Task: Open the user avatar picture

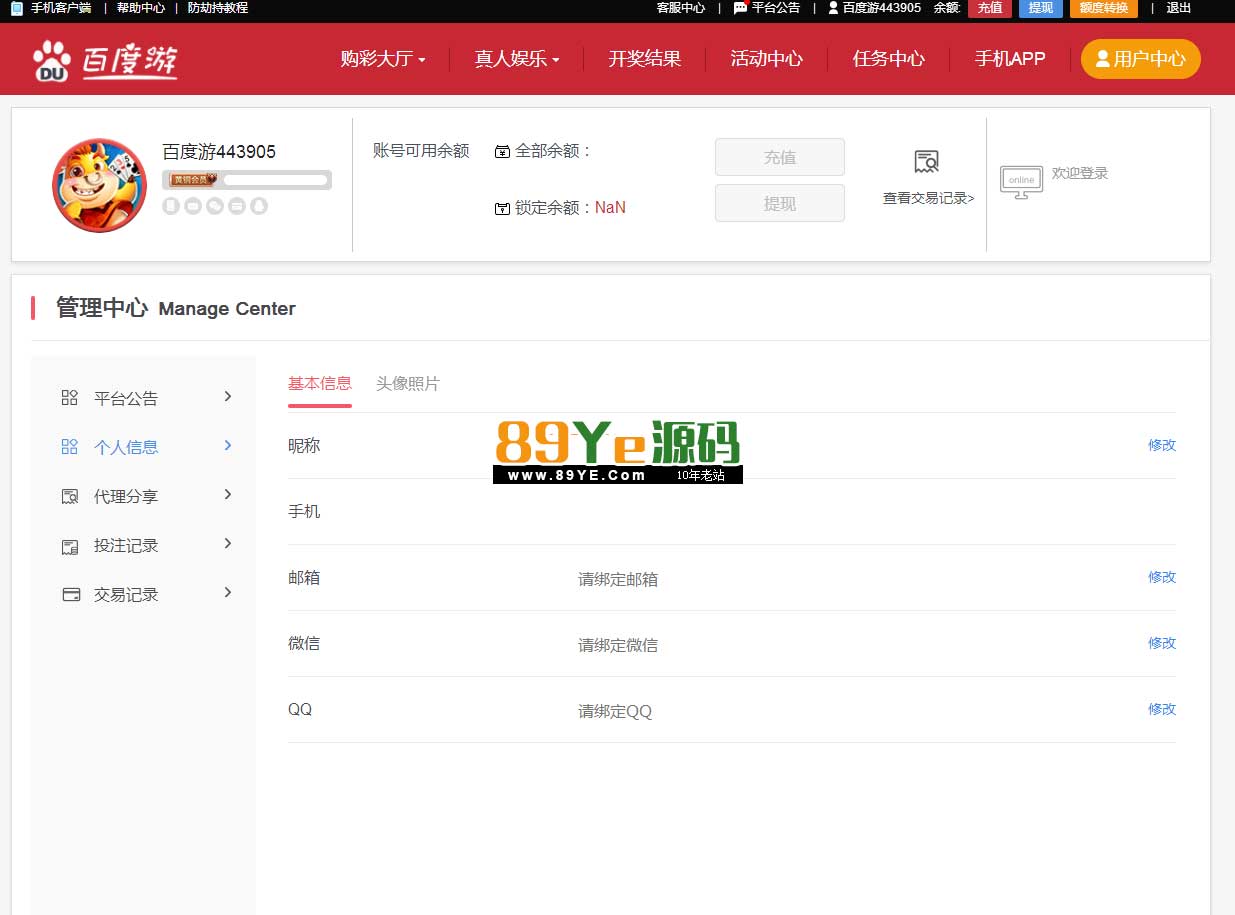Action: tap(99, 185)
